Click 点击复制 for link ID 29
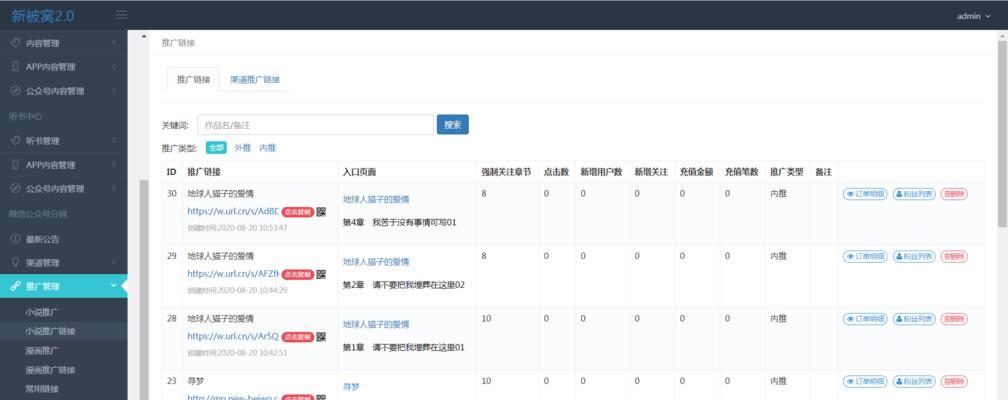The width and height of the screenshot is (1008, 400). (298, 274)
